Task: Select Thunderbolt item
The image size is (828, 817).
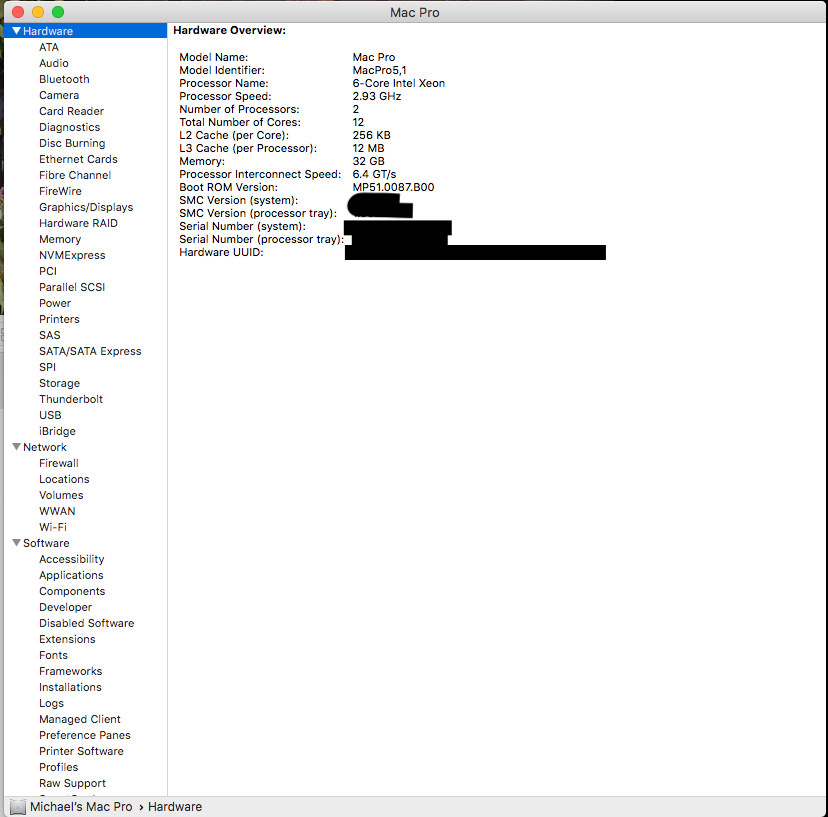Action: point(71,399)
